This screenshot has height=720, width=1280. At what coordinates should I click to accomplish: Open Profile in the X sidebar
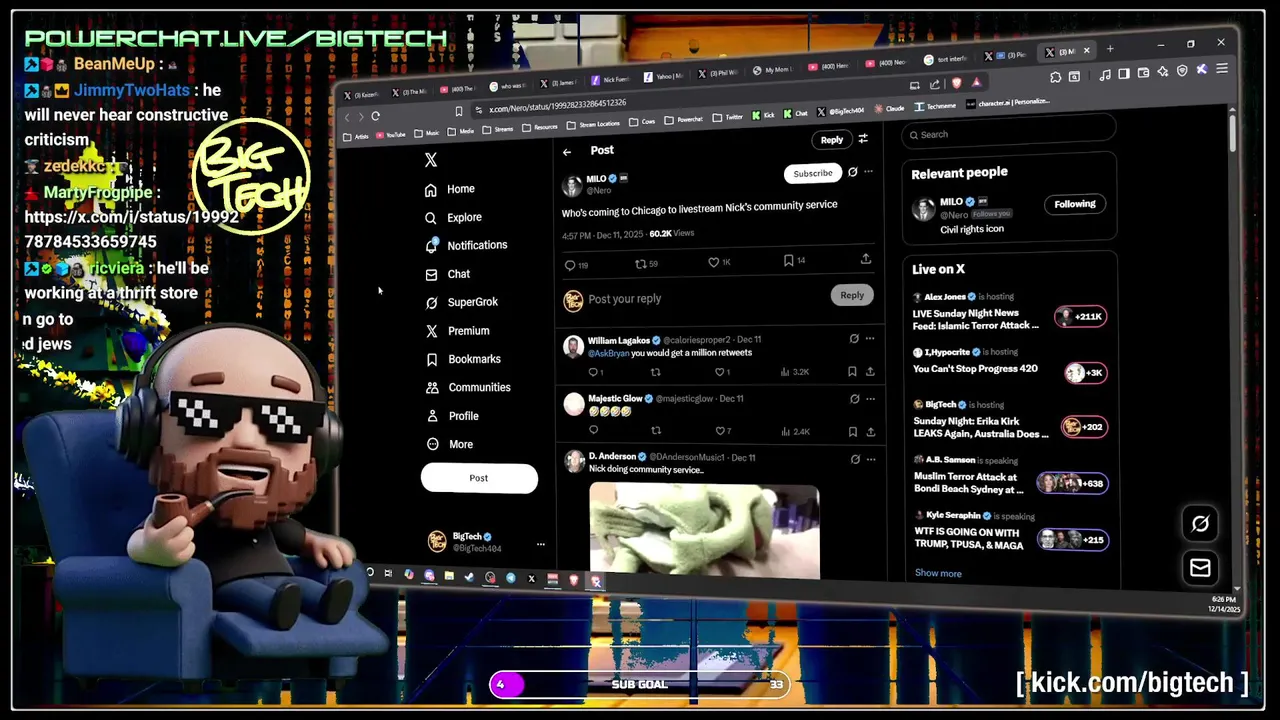click(452, 416)
